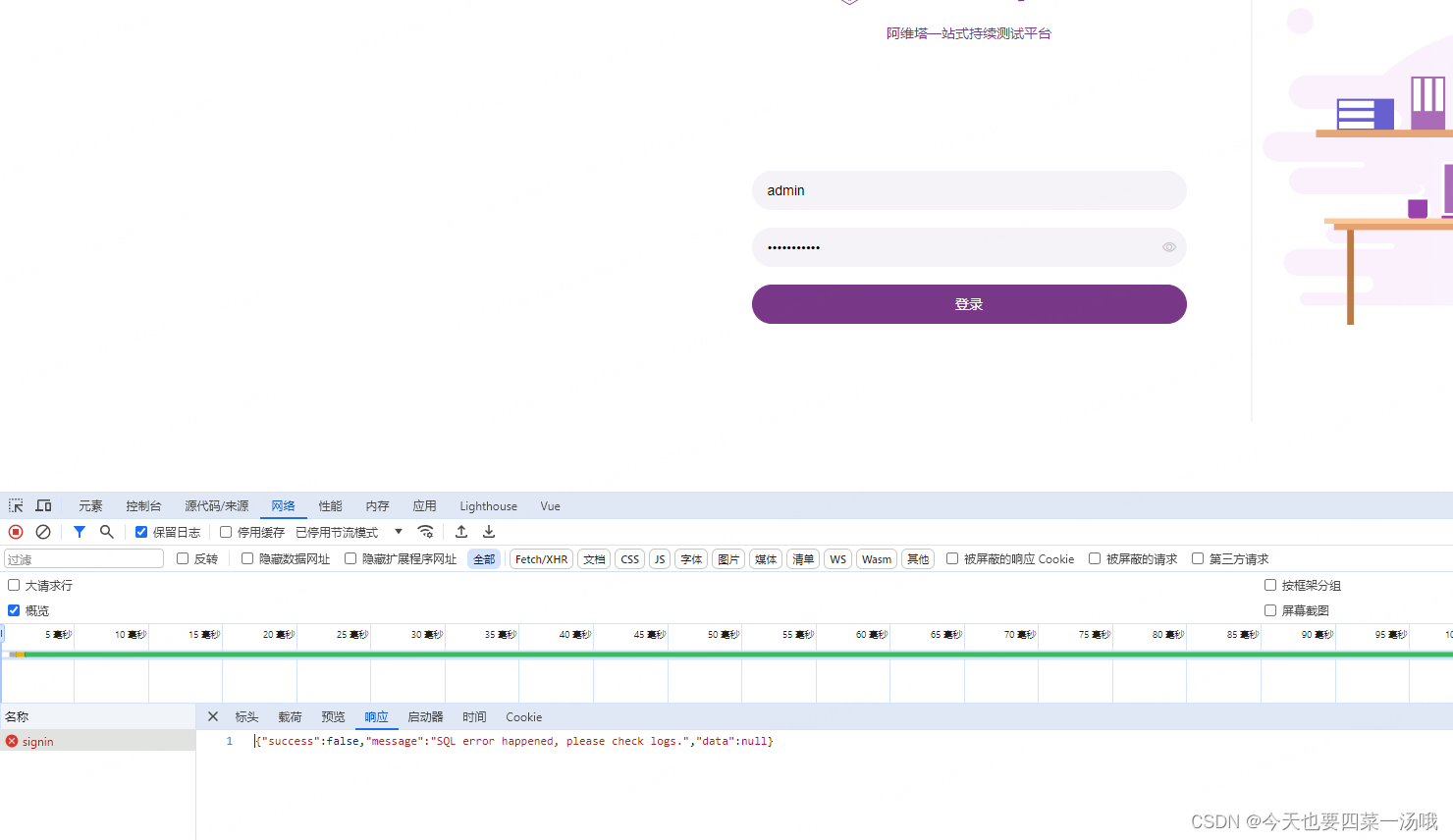The width and height of the screenshot is (1453, 840).
Task: Filter requests by JS
Action: [x=660, y=559]
